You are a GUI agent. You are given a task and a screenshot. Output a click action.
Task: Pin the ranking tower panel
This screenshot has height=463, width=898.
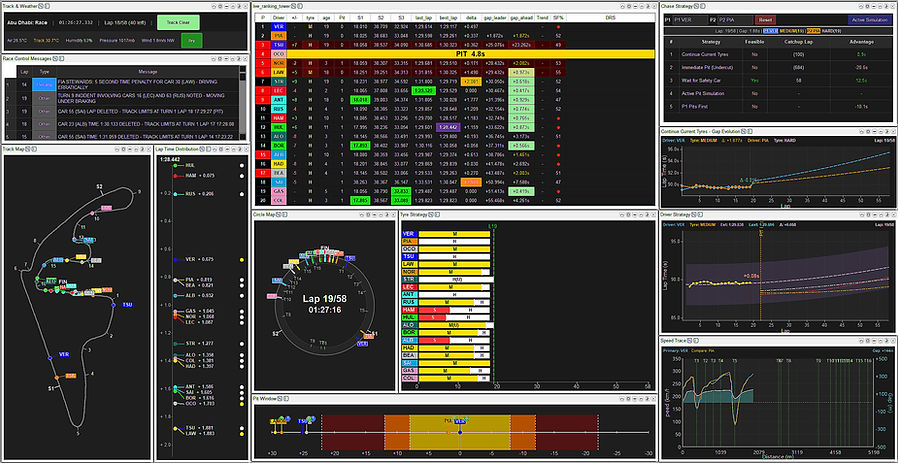point(646,6)
